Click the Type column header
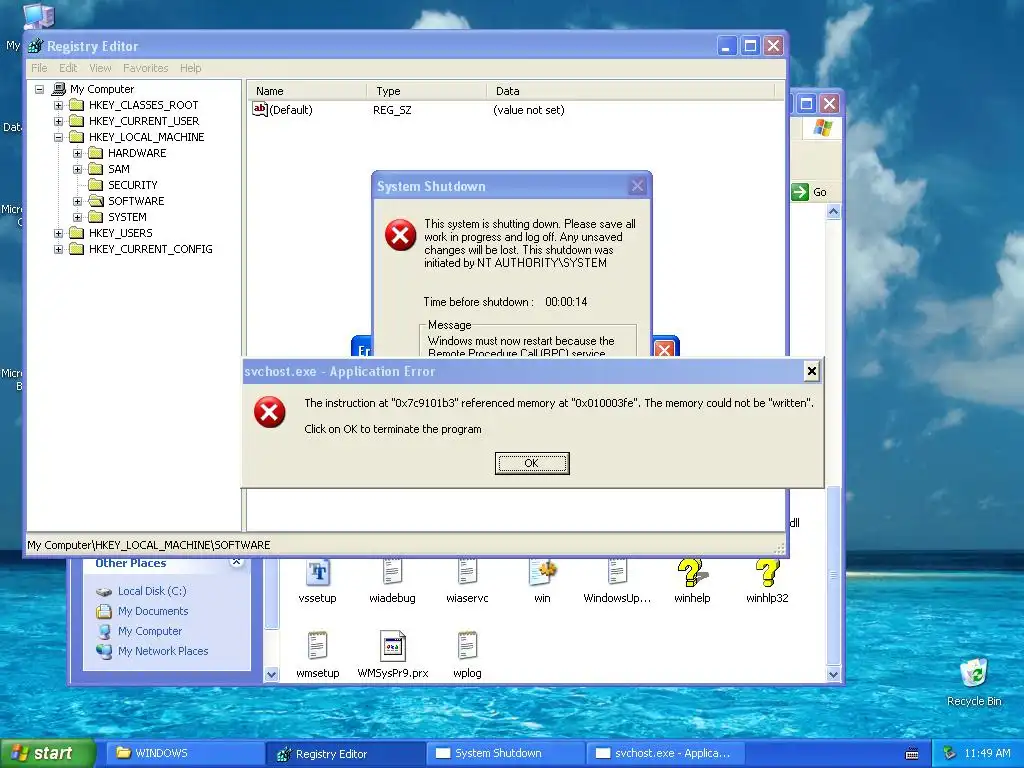Image resolution: width=1024 pixels, height=768 pixels. [426, 91]
